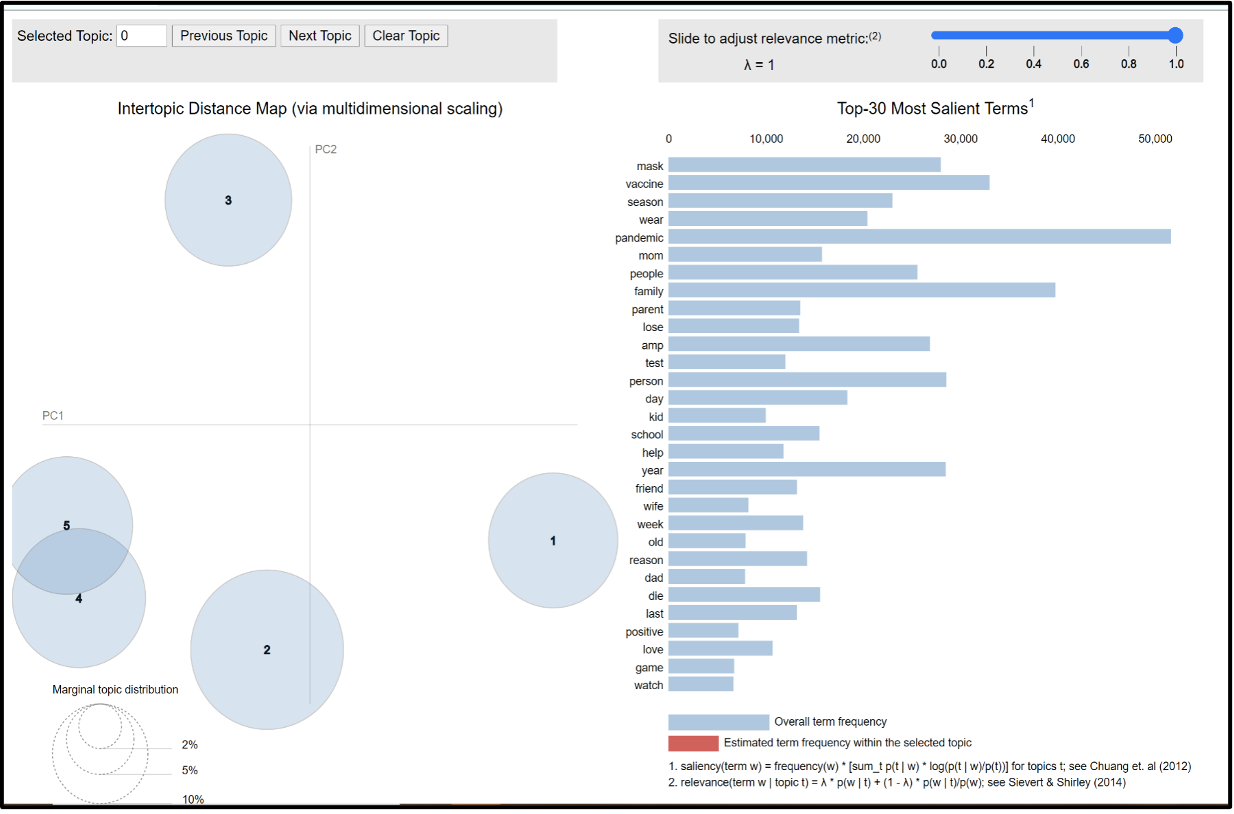Select topic circle 3 on the map
This screenshot has width=1234, height=814.
pos(228,200)
